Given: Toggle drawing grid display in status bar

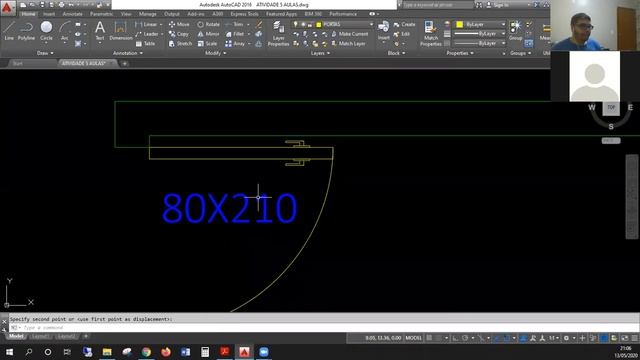Looking at the screenshot, I should coord(429,338).
